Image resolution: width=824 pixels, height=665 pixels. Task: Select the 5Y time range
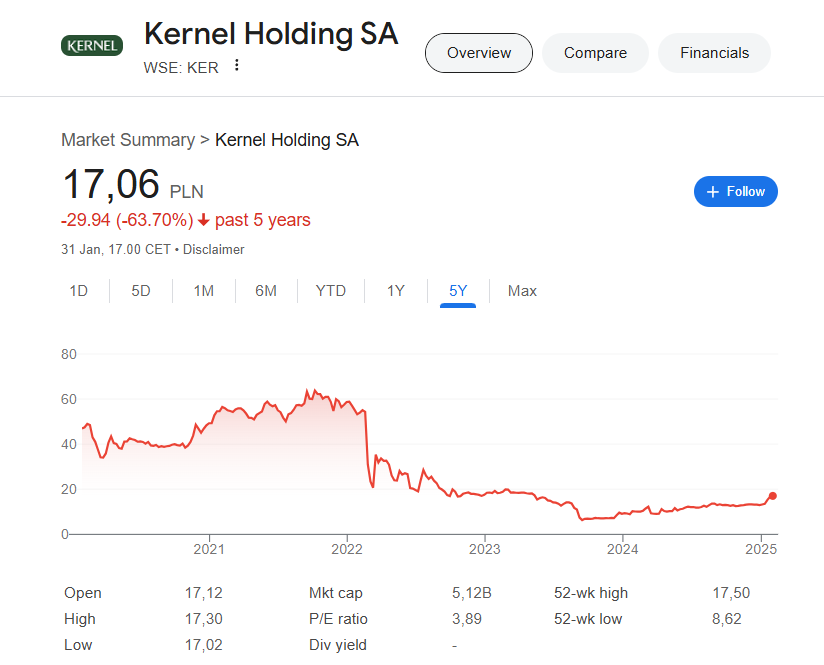(458, 291)
